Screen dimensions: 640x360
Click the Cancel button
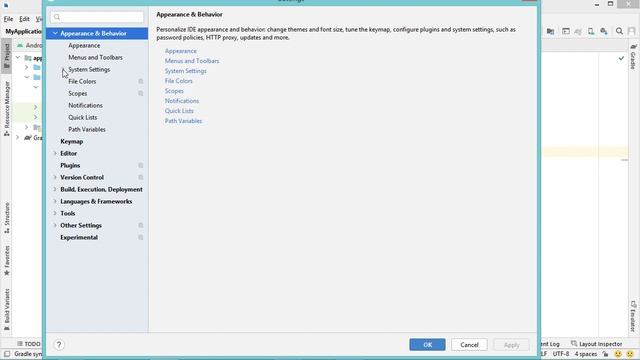point(469,345)
